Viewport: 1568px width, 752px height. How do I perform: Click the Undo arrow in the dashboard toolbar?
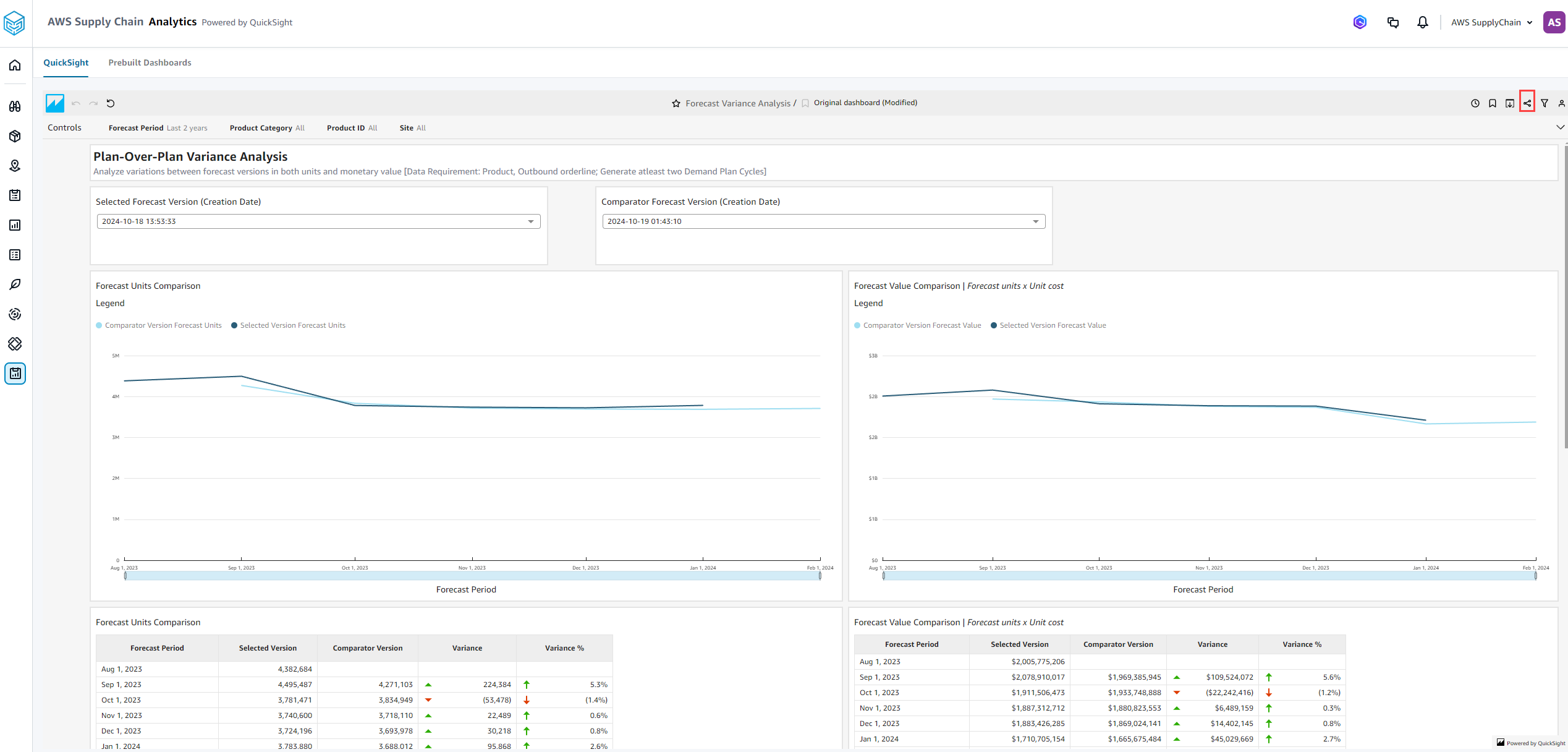click(x=75, y=103)
